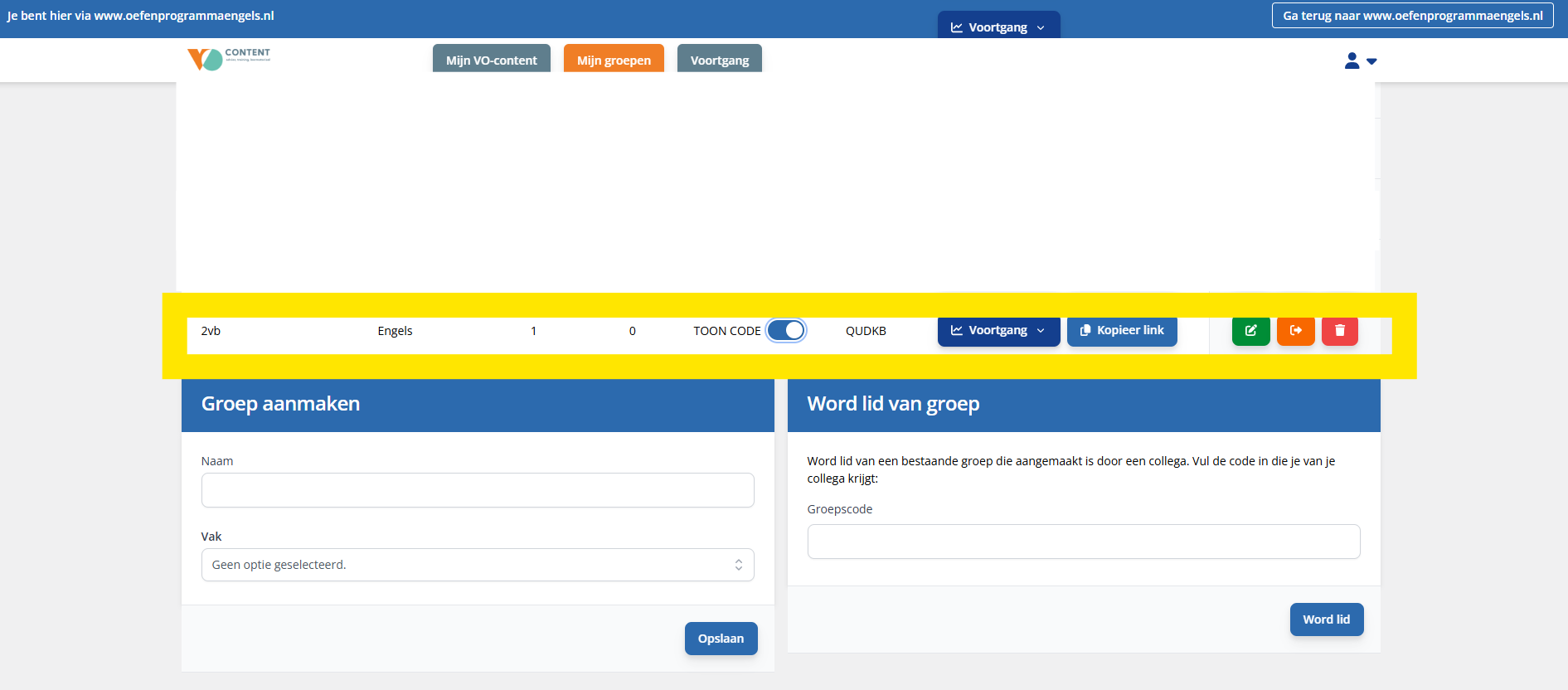Click the Kopieer link button
1568x690 pixels.
point(1122,331)
